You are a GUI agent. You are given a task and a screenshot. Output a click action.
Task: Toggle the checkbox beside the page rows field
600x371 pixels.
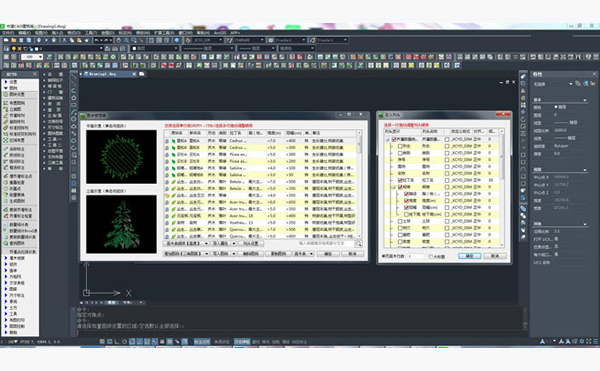430,256
